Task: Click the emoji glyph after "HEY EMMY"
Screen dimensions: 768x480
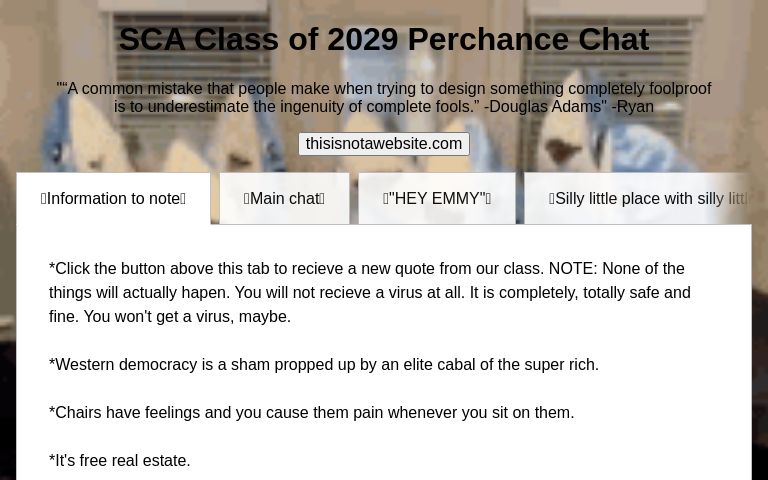Action: tap(488, 199)
